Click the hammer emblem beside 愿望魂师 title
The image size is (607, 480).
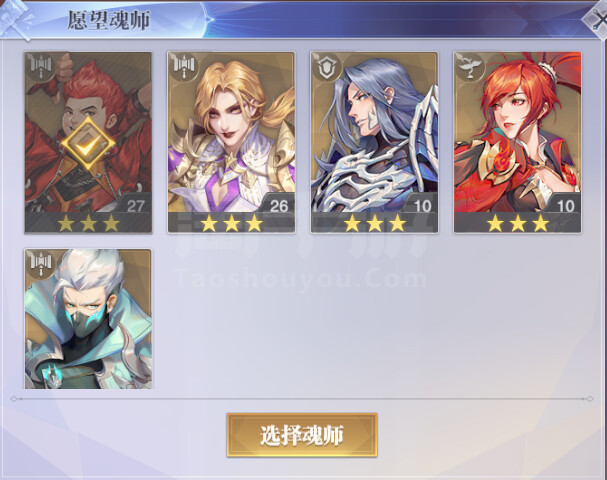(x=15, y=19)
